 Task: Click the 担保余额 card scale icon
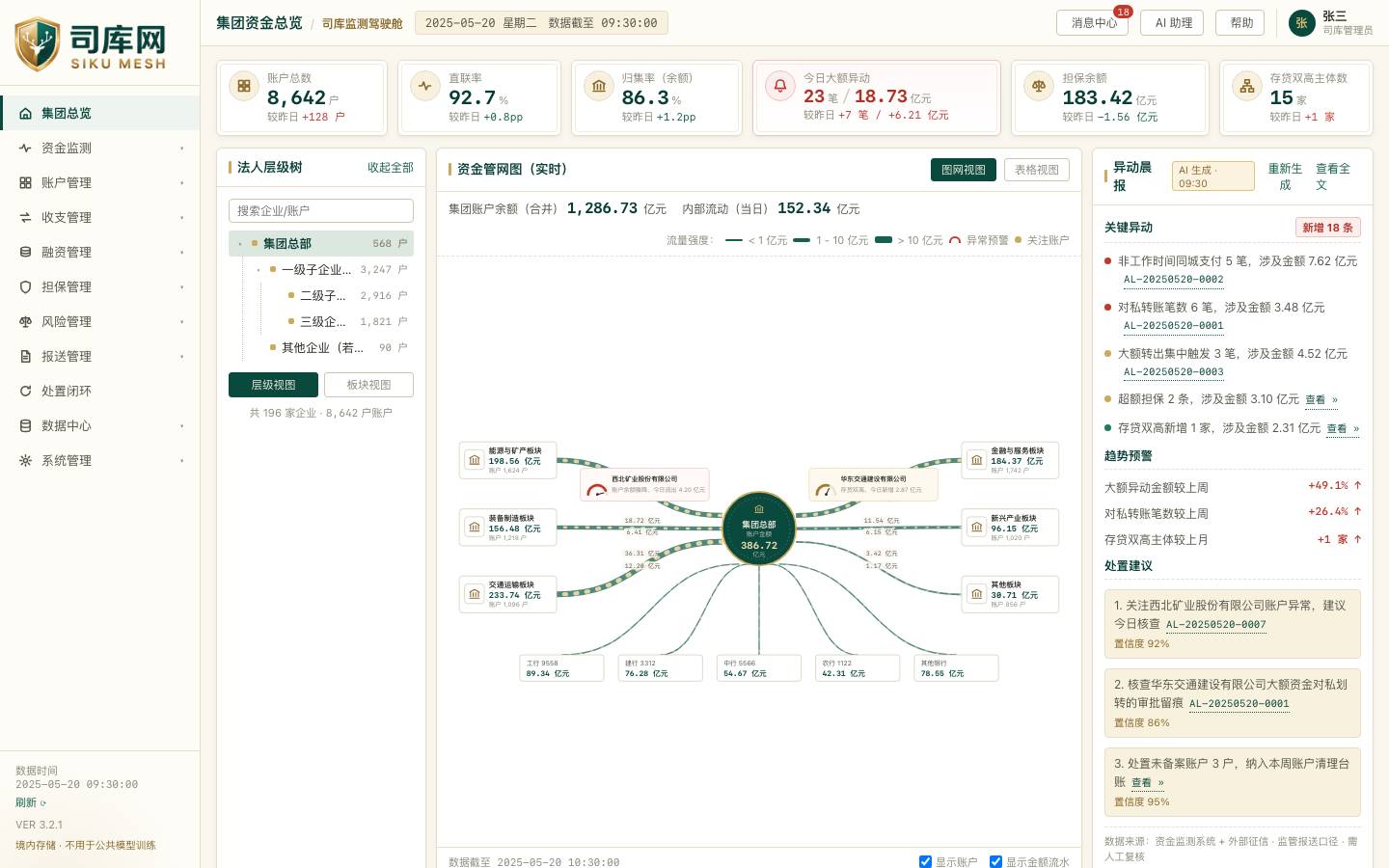pyautogui.click(x=1039, y=86)
